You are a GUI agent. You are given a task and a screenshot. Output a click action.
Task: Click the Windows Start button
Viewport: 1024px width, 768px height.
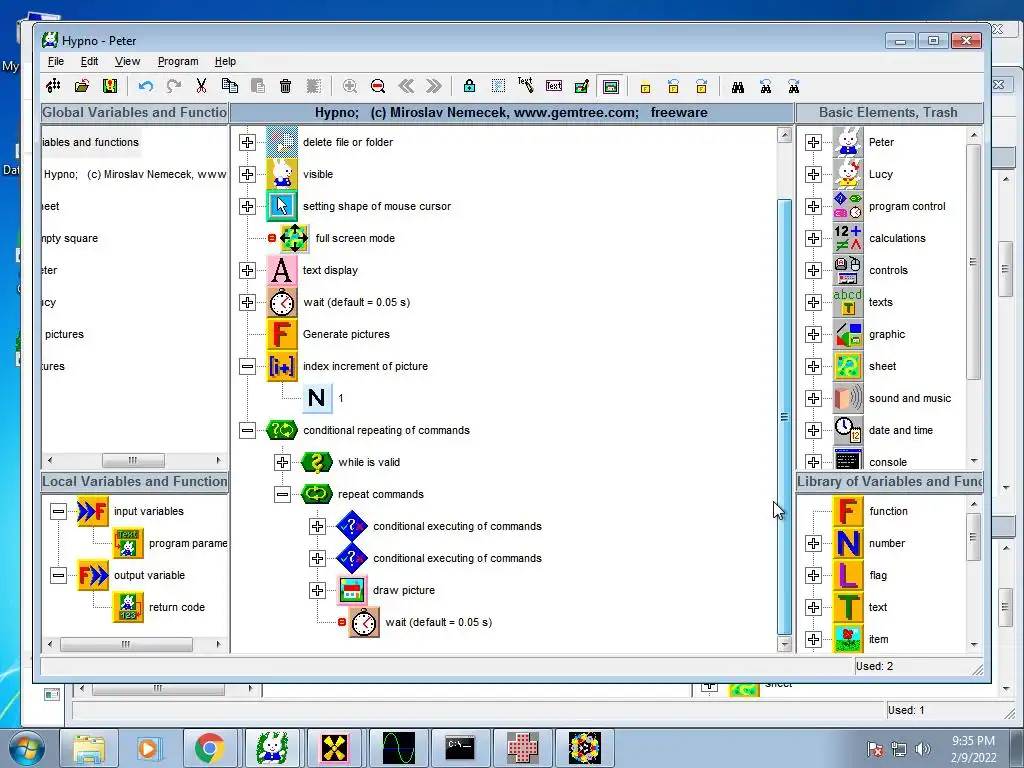coord(26,749)
